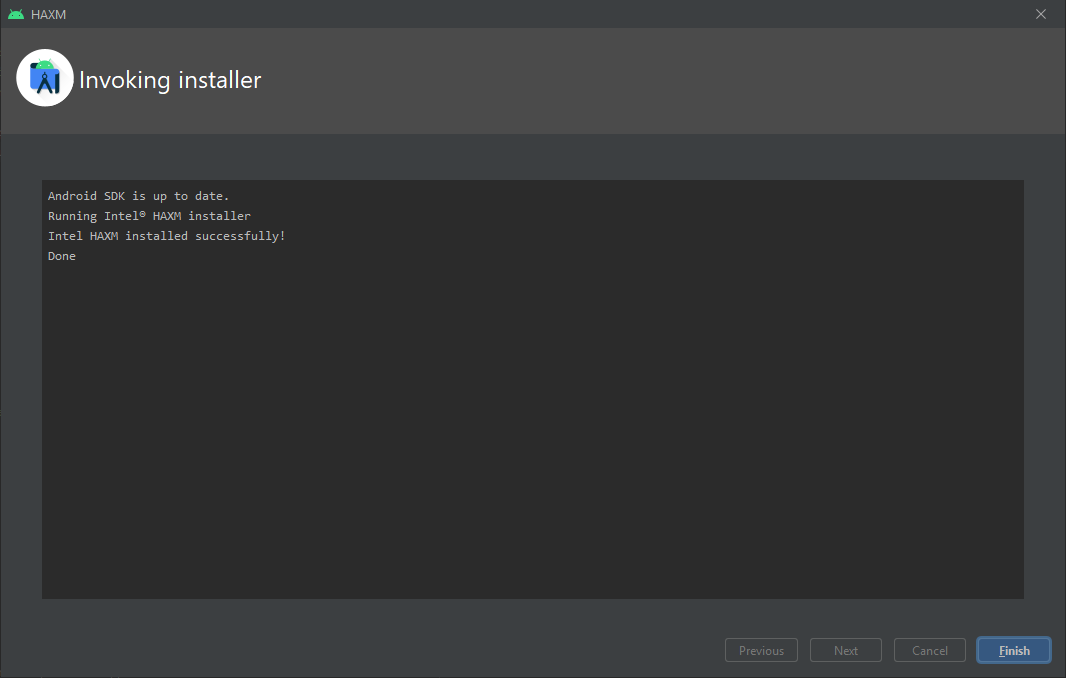Click the empty gray header banner area
Screen dimensions: 1066x678
tap(646, 80)
